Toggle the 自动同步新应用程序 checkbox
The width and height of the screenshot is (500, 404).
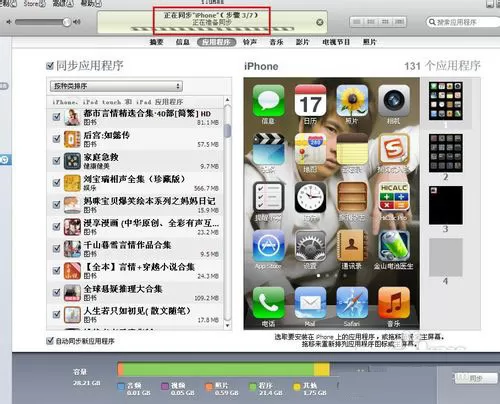(x=50, y=341)
